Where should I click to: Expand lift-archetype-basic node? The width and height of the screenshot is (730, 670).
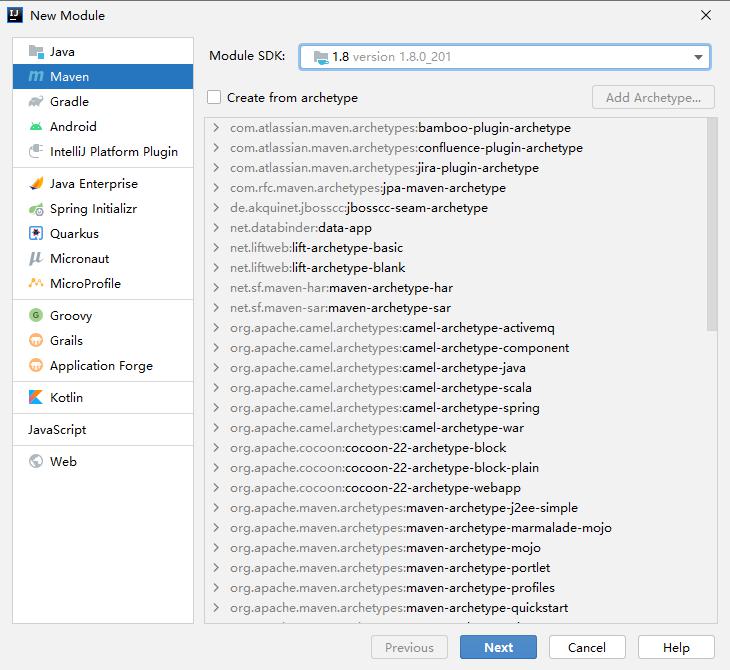[216, 248]
